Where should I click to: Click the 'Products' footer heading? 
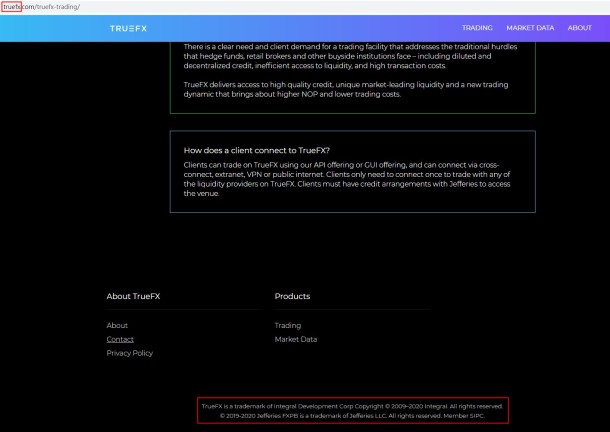pos(293,296)
